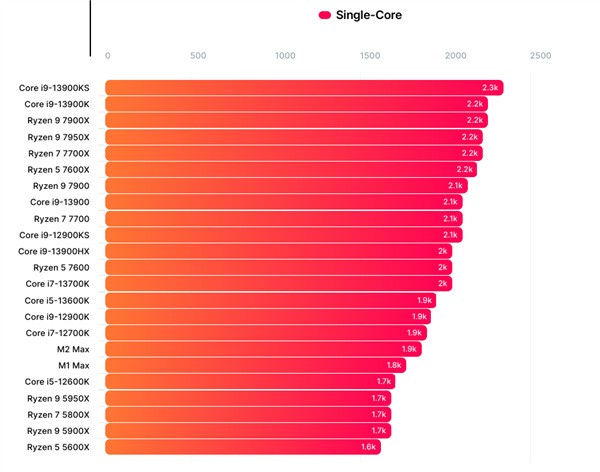Click the Single-Core legend label

click(x=368, y=15)
